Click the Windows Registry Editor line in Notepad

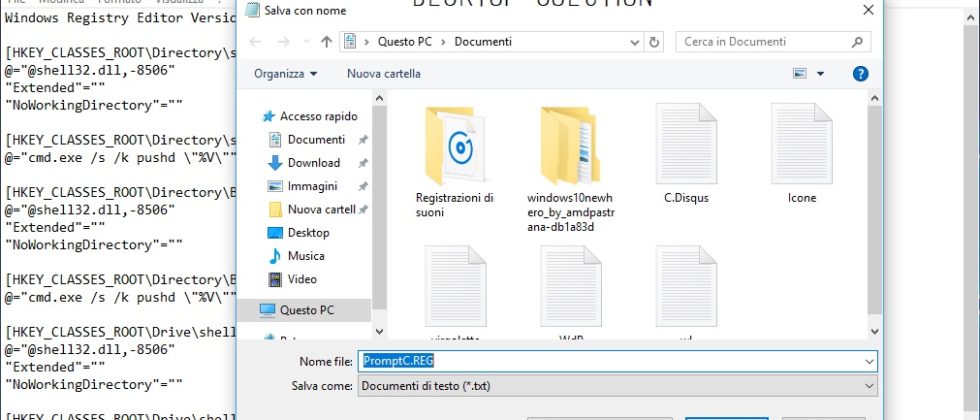[x=120, y=18]
